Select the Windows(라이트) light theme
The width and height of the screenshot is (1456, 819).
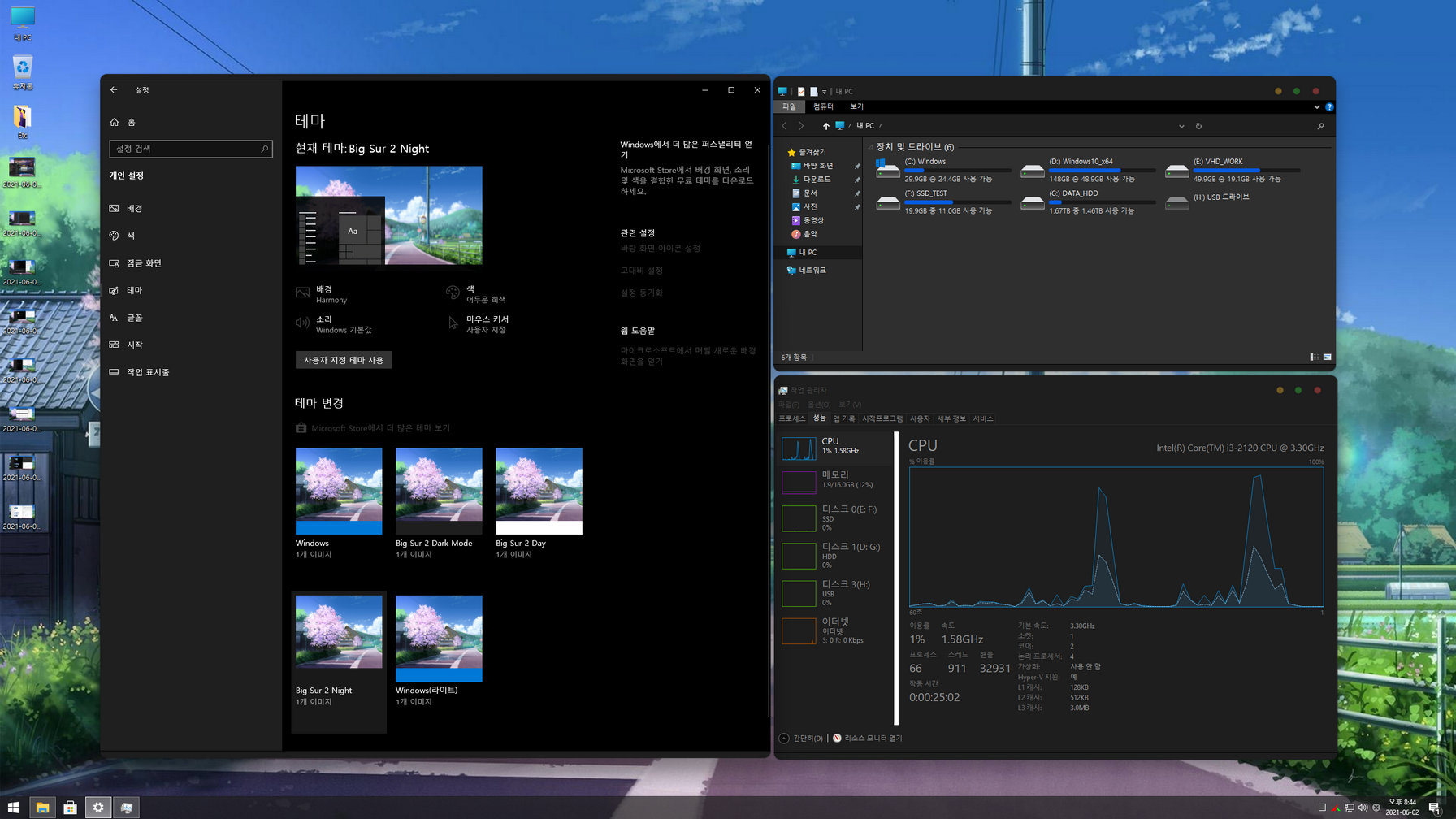coord(439,638)
